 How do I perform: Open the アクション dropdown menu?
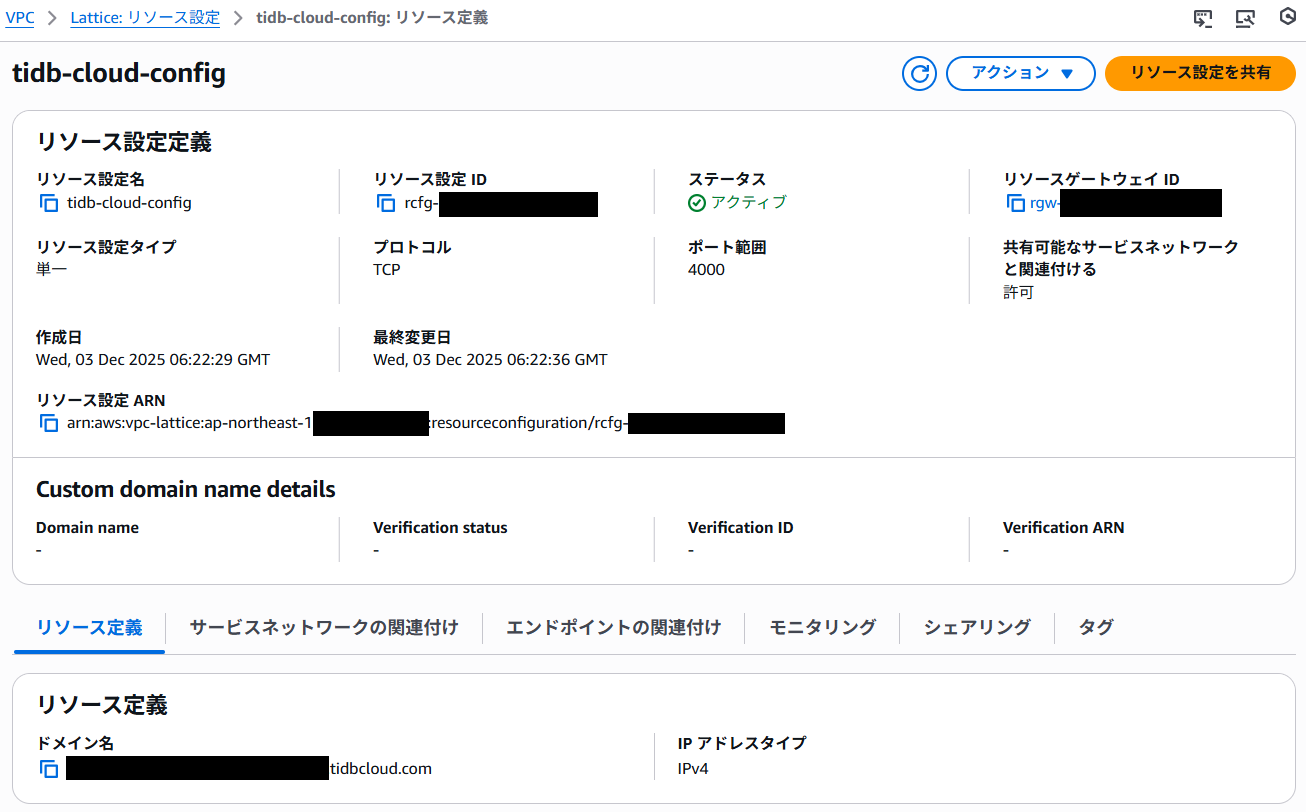click(1020, 73)
